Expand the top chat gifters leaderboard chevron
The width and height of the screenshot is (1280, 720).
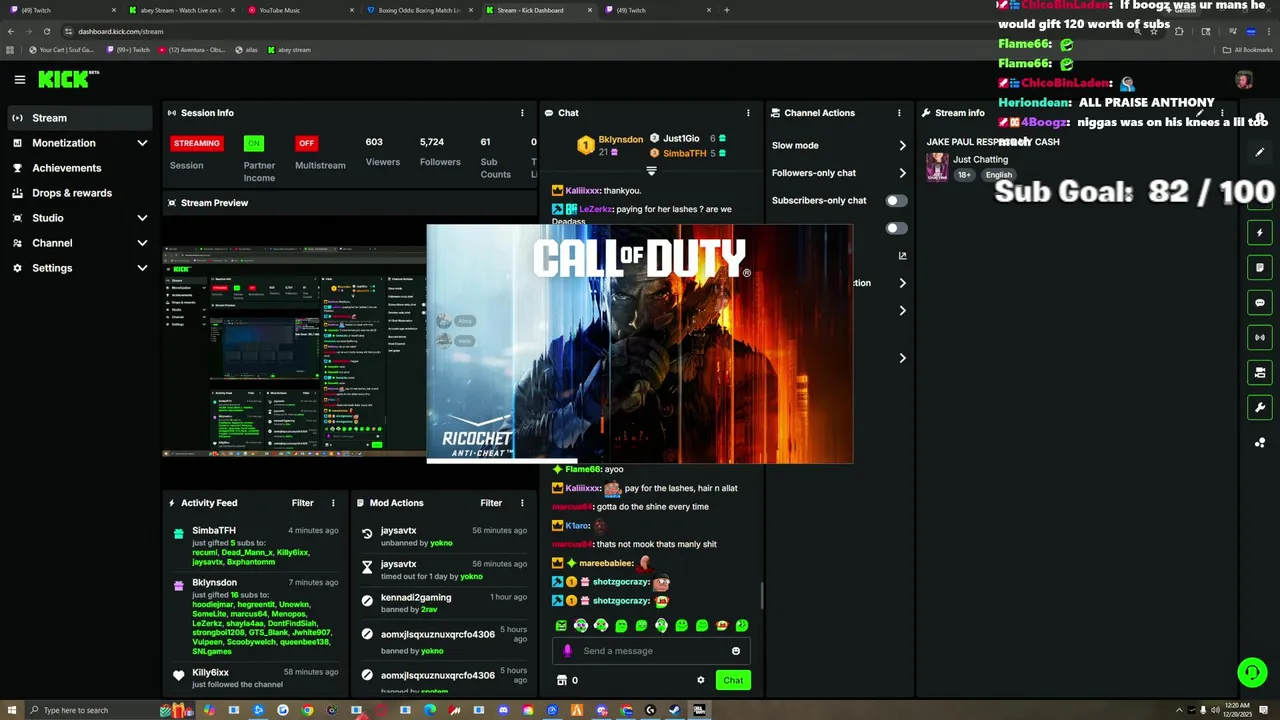651,172
